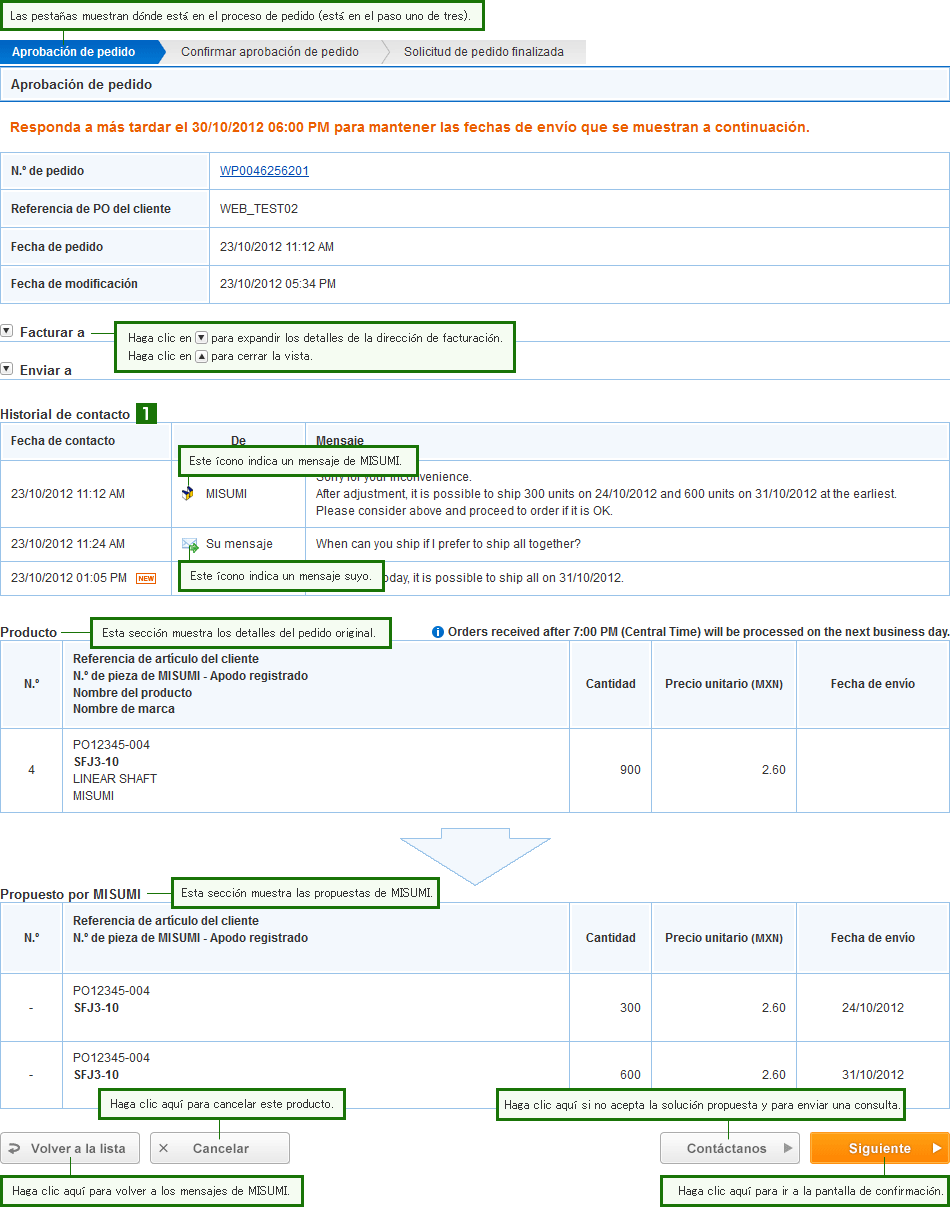Image resolution: width=950 pixels, height=1207 pixels.
Task: Click contact date 23/10/2012 01:05 PM
Action: (69, 578)
